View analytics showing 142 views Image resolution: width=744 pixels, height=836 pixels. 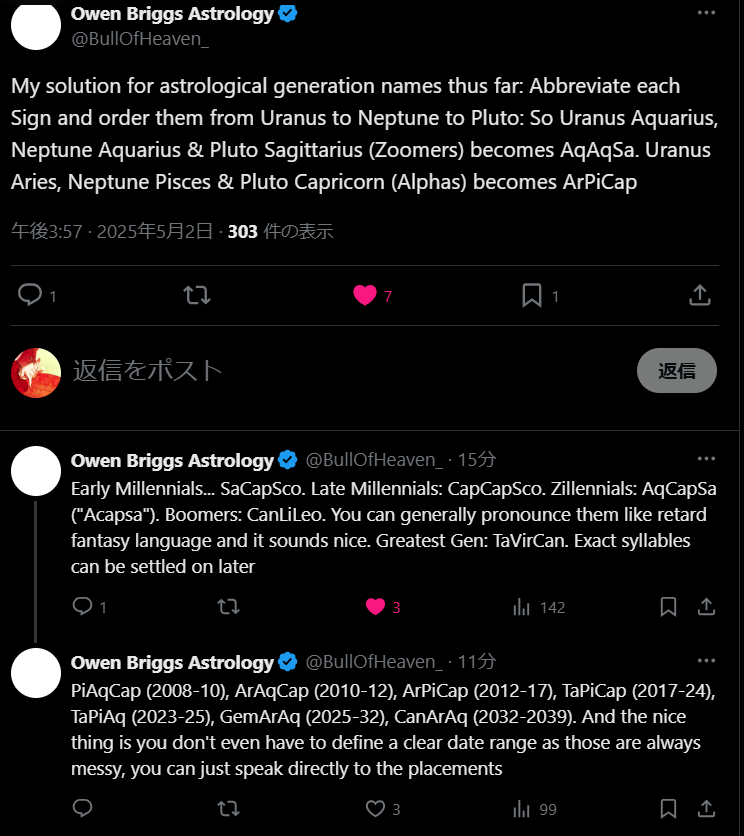tap(539, 607)
